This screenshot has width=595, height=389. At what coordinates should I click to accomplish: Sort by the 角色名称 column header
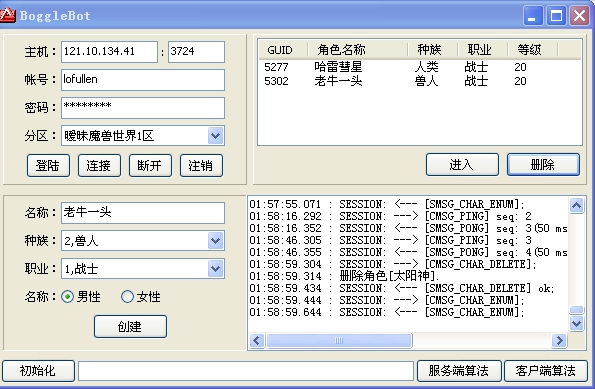tap(357, 49)
